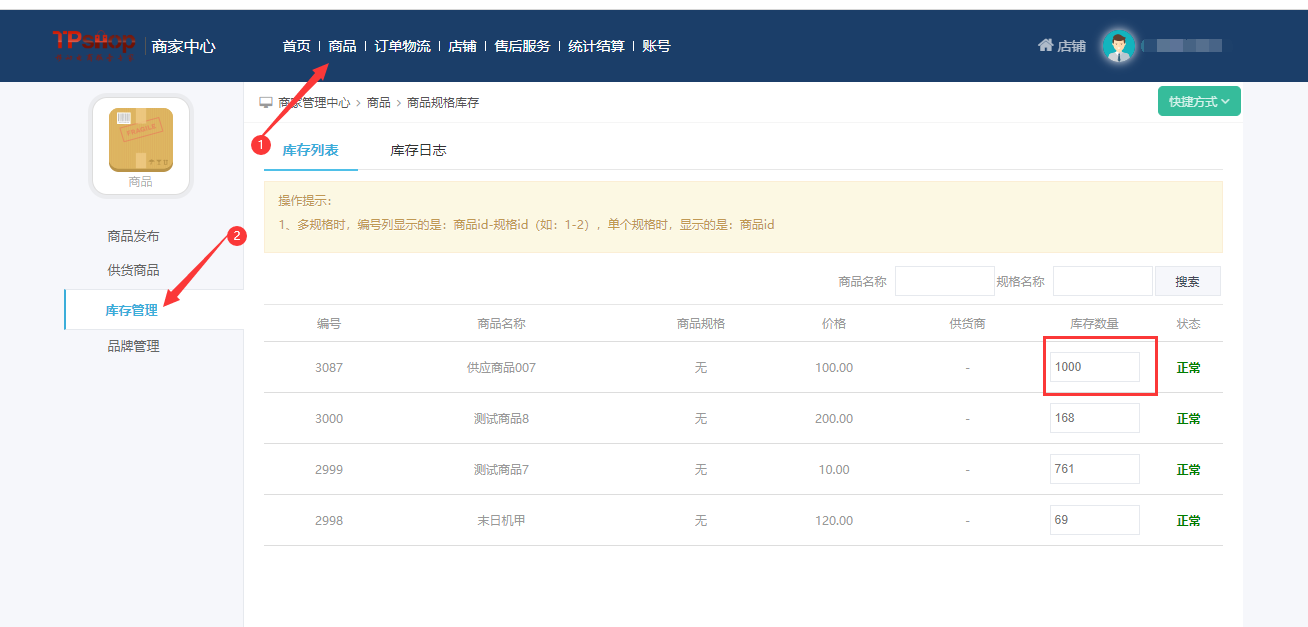This screenshot has width=1308, height=627.
Task: Click the 规格名称 input field
Action: [1102, 281]
